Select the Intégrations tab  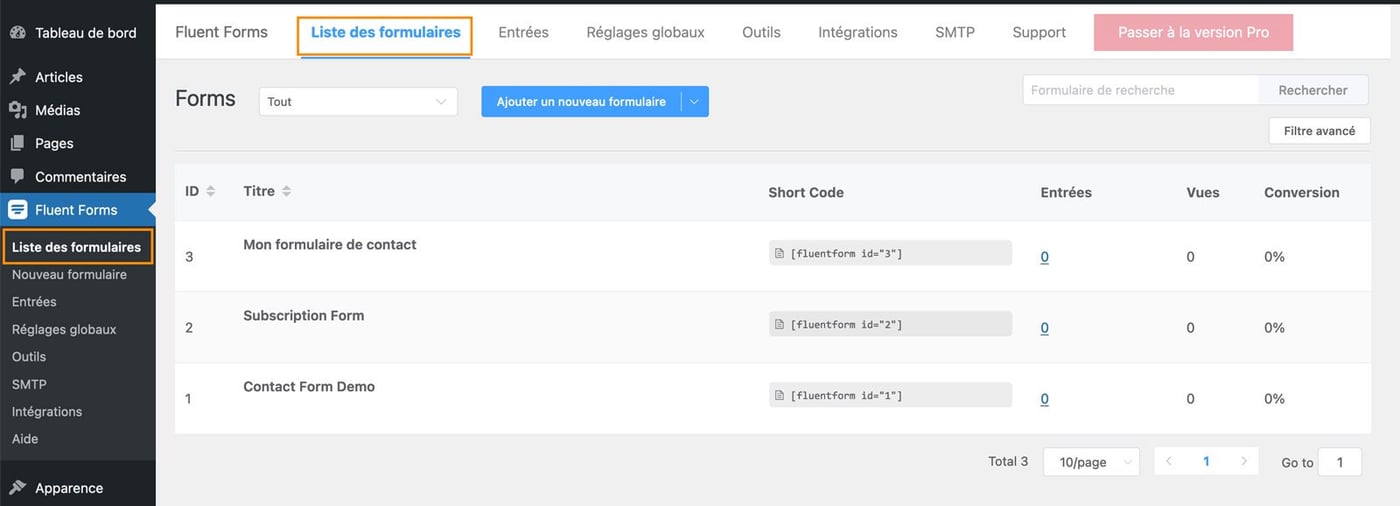coord(858,32)
